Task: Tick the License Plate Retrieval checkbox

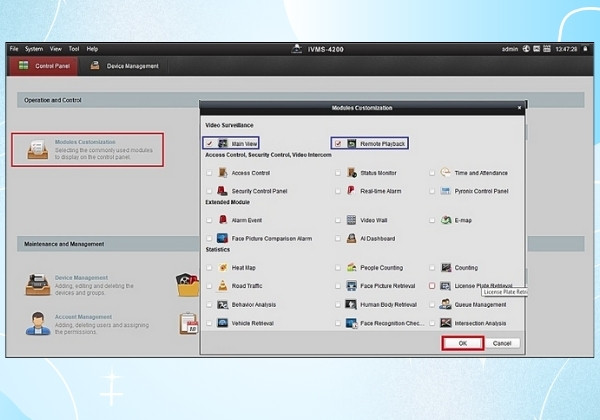Action: 432,286
